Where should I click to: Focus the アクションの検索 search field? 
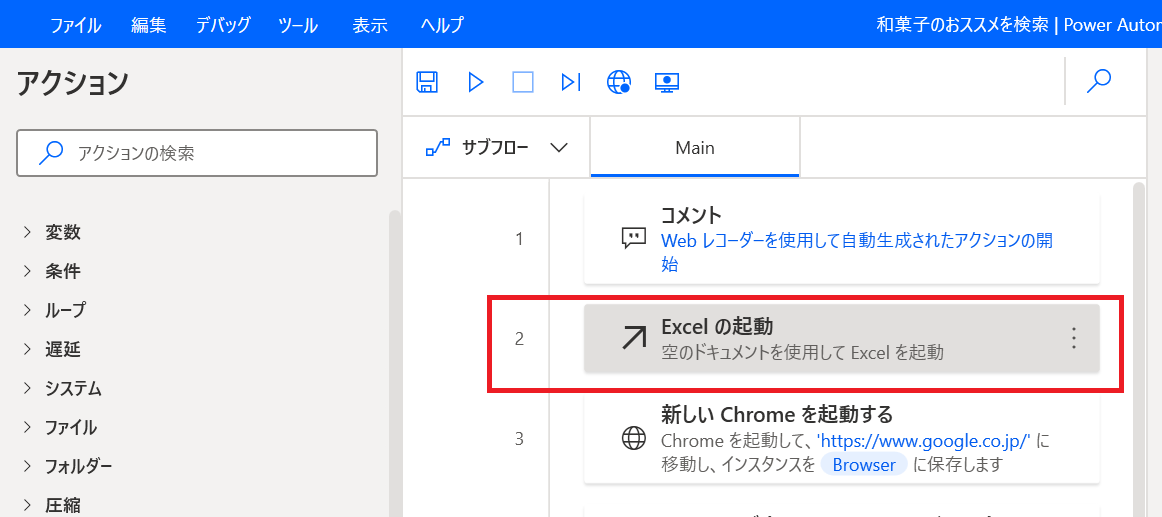[x=197, y=153]
